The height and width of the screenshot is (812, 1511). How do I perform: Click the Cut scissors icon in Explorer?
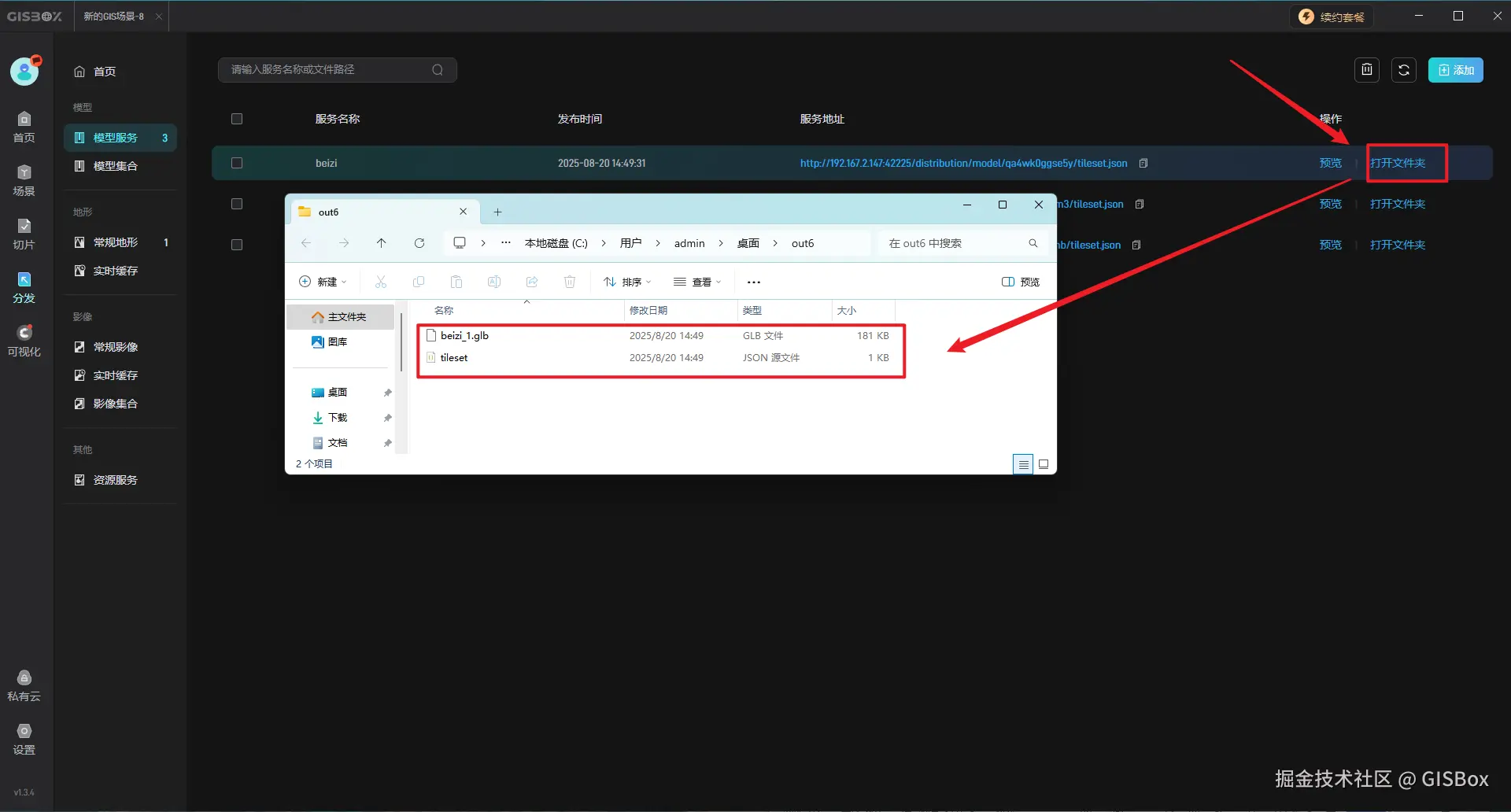point(381,282)
